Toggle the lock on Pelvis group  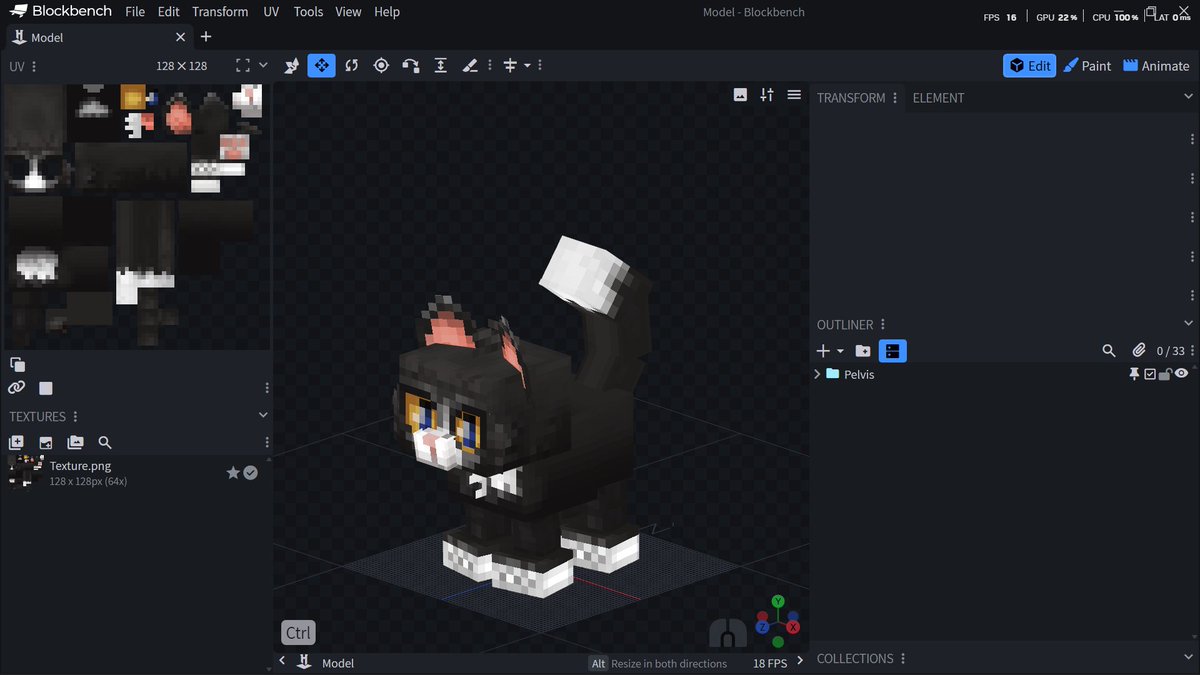[x=1166, y=374]
